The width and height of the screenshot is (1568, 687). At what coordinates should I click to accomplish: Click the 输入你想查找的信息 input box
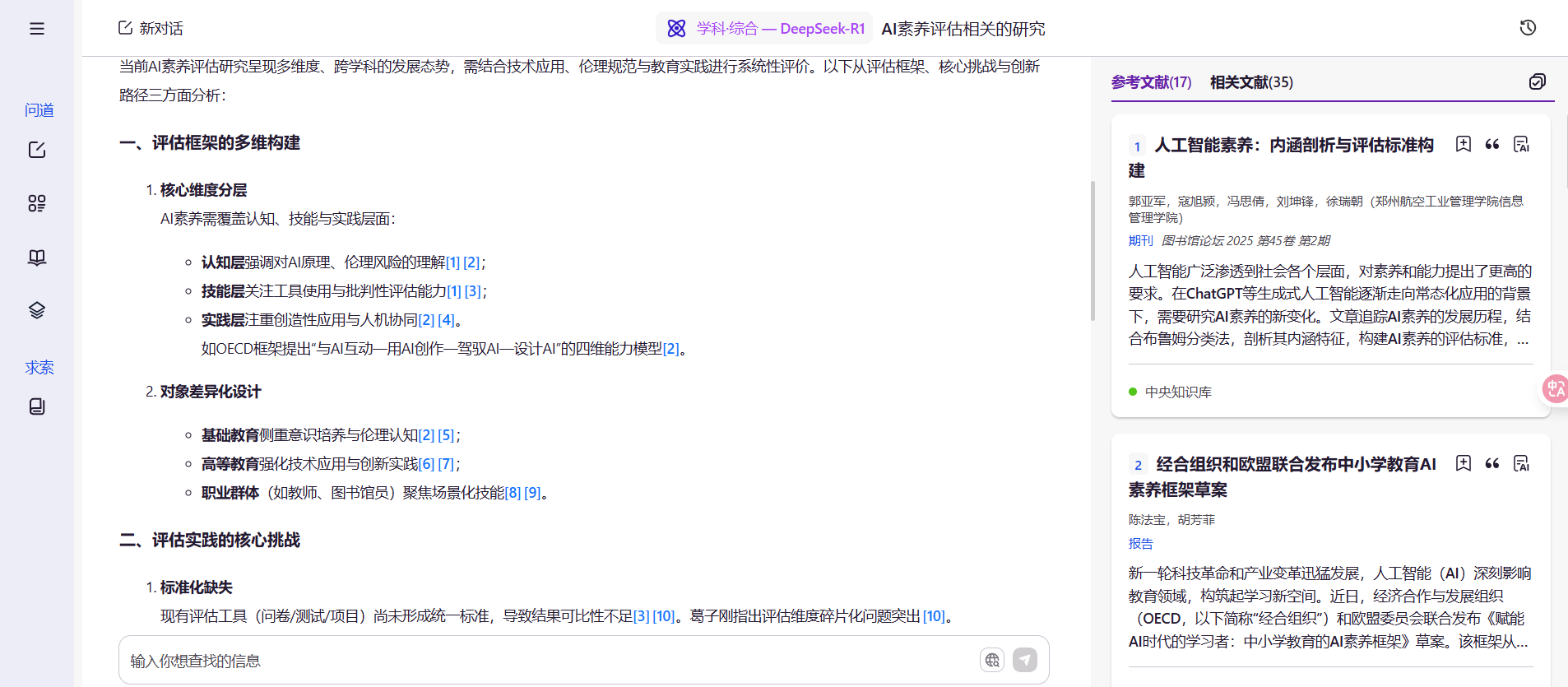click(x=543, y=661)
